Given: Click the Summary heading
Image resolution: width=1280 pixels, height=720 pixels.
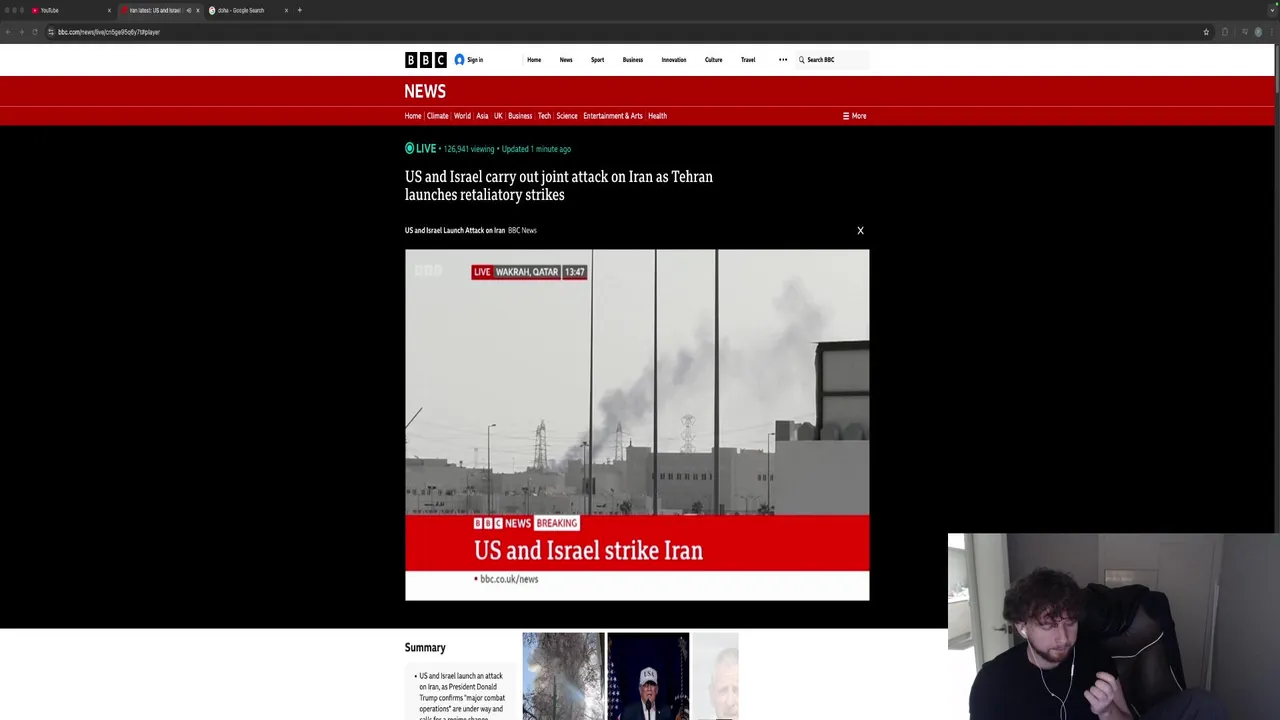Looking at the screenshot, I should pos(425,648).
